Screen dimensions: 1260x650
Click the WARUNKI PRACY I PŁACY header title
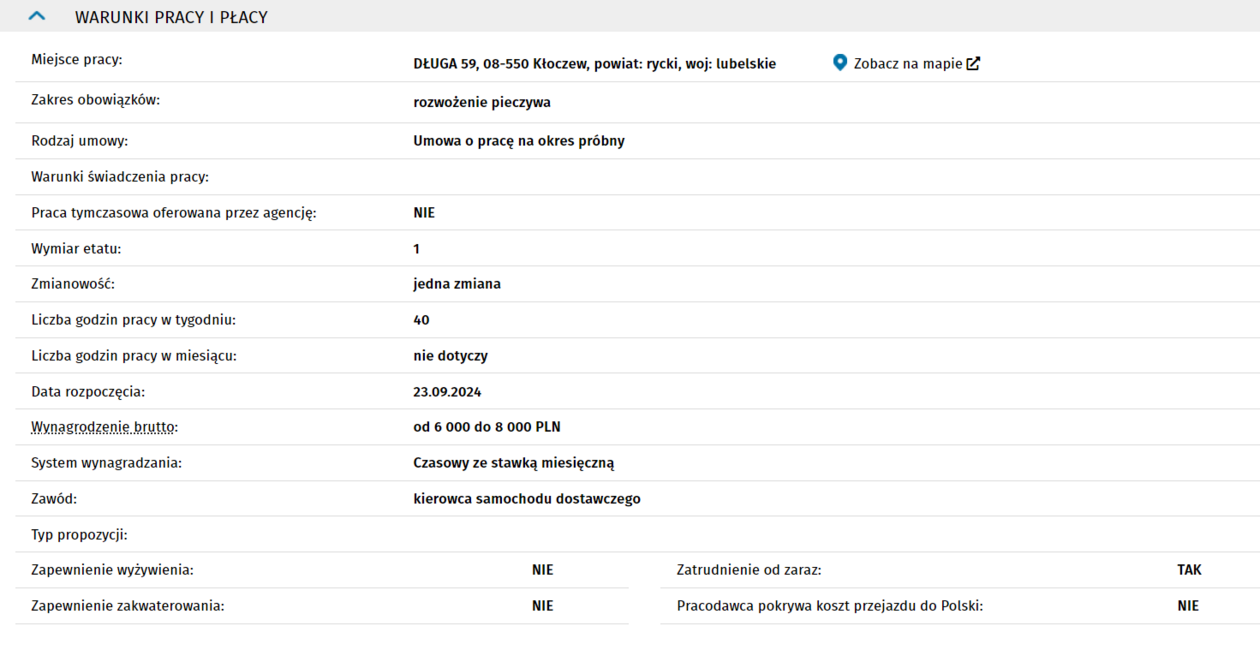click(x=171, y=17)
